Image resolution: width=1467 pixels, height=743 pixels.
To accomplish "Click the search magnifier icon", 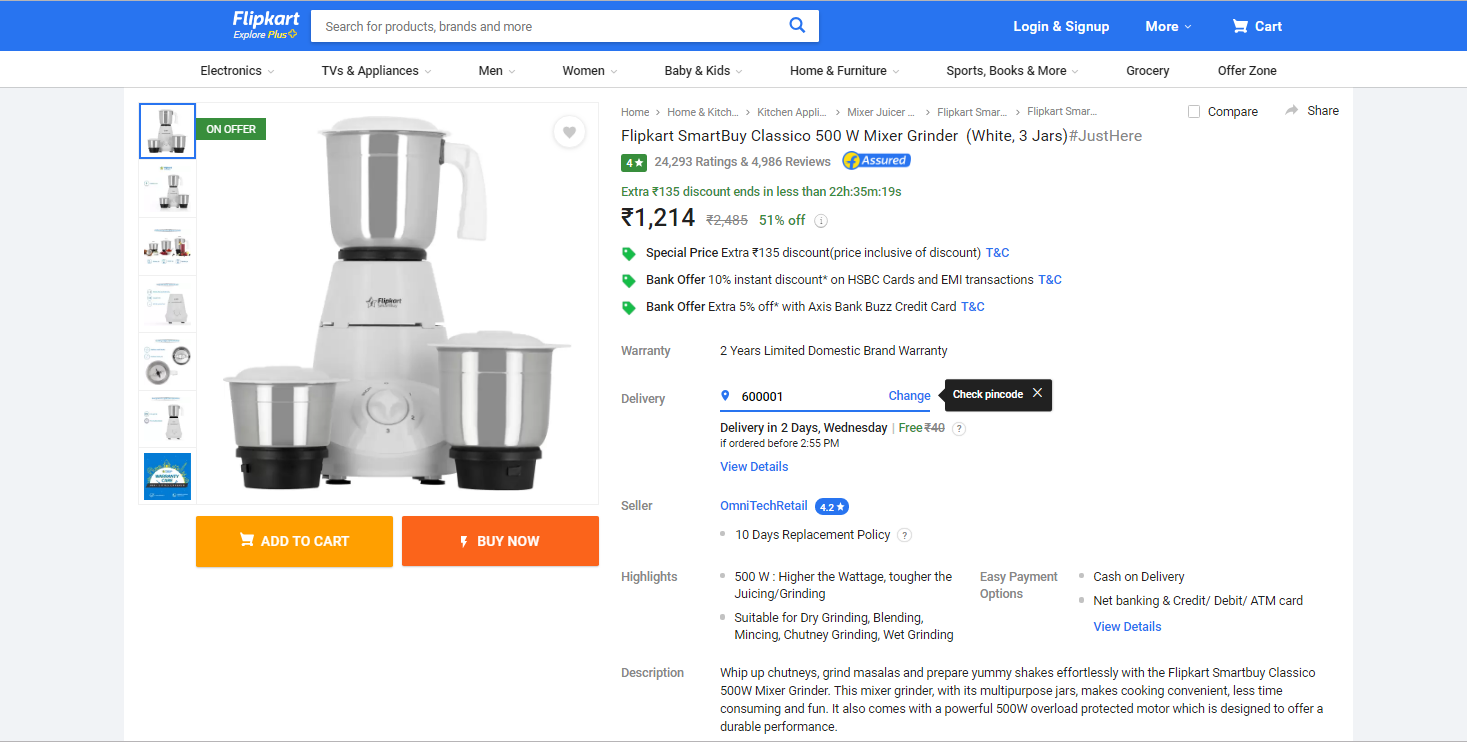I will click(797, 26).
